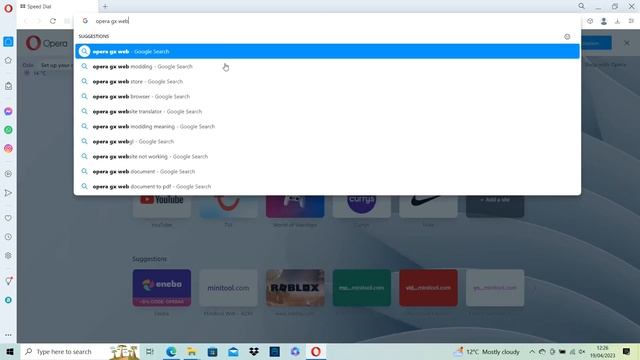Click the taskbar 'Type here to search' box

80,351
